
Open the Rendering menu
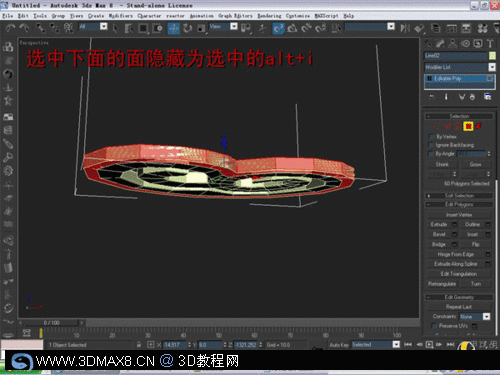[x=269, y=16]
